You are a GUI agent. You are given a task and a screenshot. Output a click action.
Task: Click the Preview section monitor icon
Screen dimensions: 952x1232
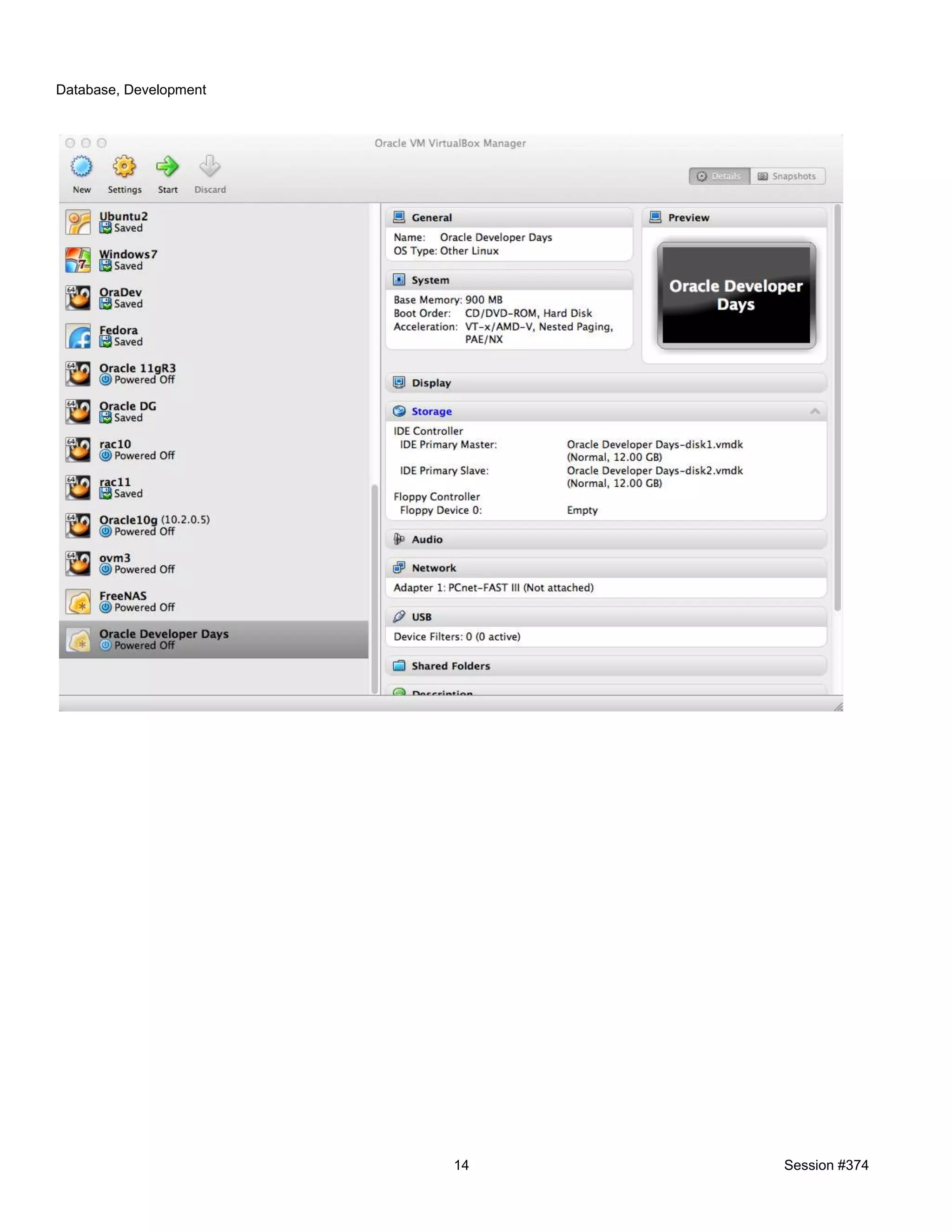point(655,217)
